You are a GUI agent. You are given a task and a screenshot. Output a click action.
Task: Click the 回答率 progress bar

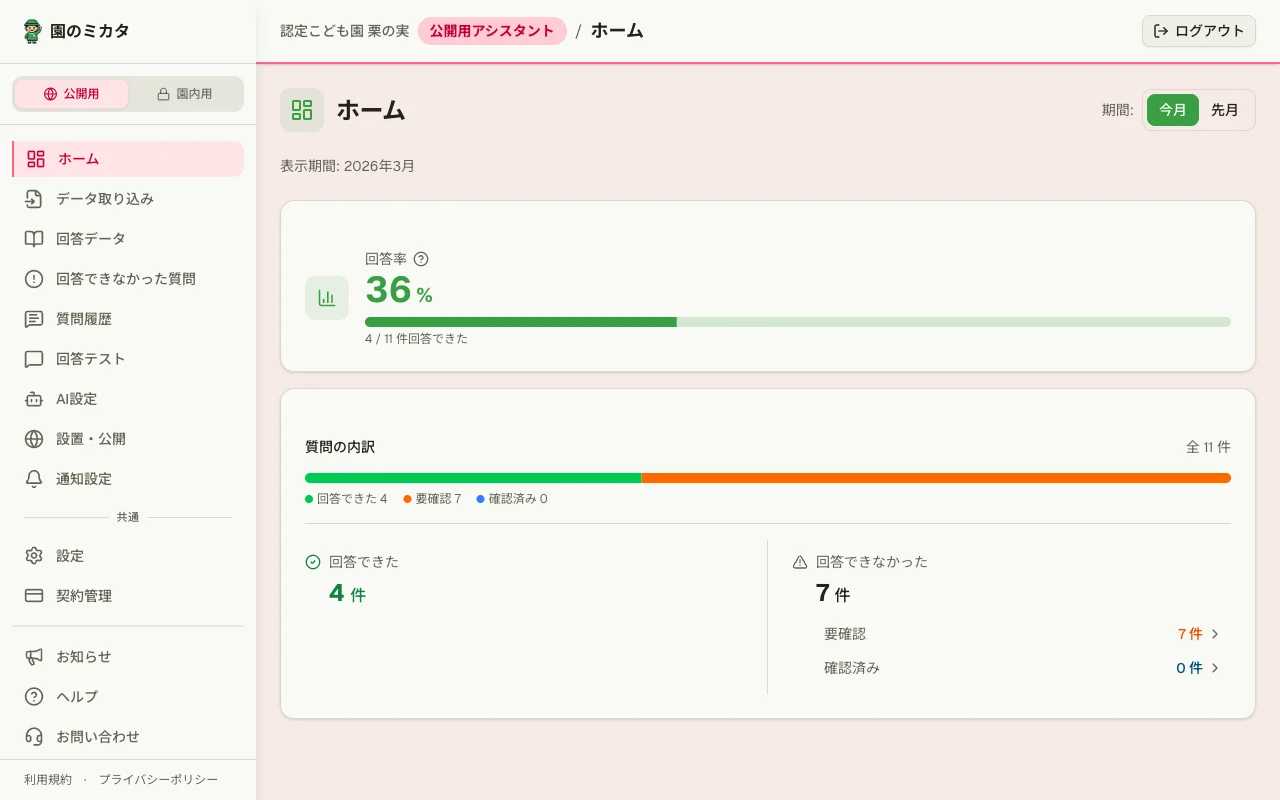797,322
